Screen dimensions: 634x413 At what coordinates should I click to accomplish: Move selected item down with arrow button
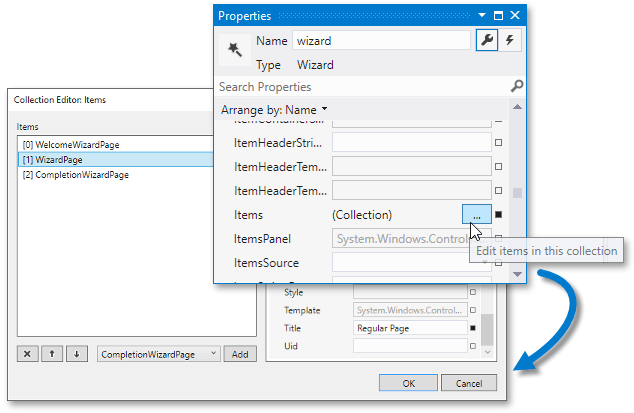(77, 354)
